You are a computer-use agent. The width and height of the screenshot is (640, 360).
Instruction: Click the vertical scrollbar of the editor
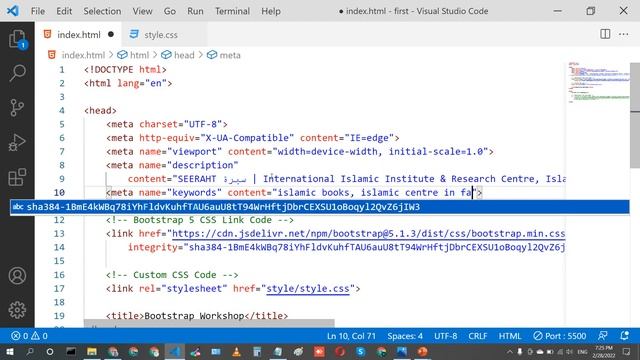(x=635, y=115)
